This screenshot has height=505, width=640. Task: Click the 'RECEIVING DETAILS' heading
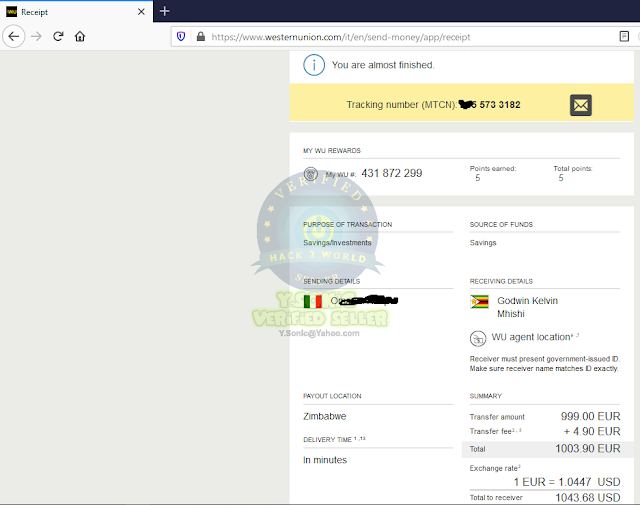point(501,281)
